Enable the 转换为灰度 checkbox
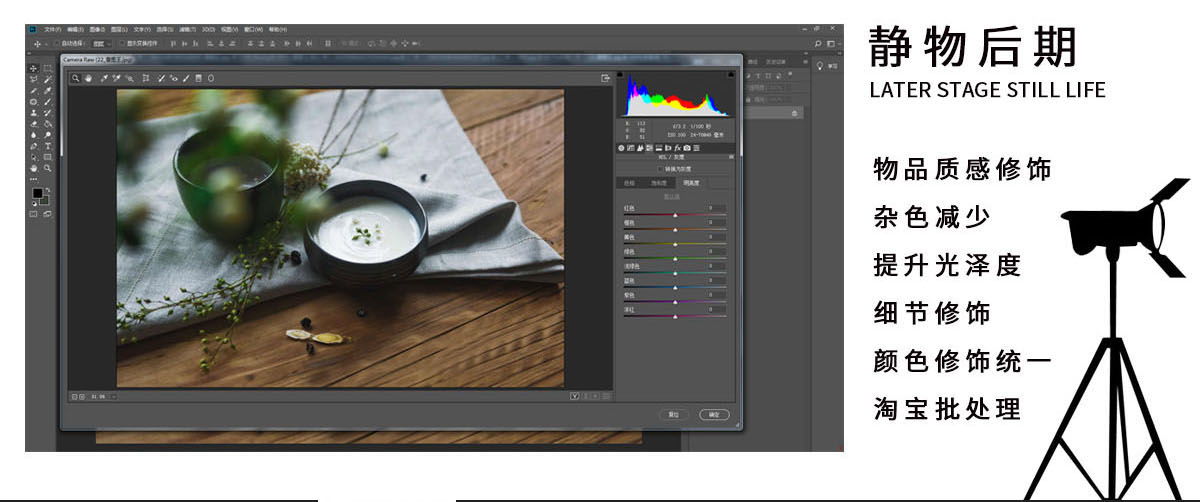 point(658,169)
